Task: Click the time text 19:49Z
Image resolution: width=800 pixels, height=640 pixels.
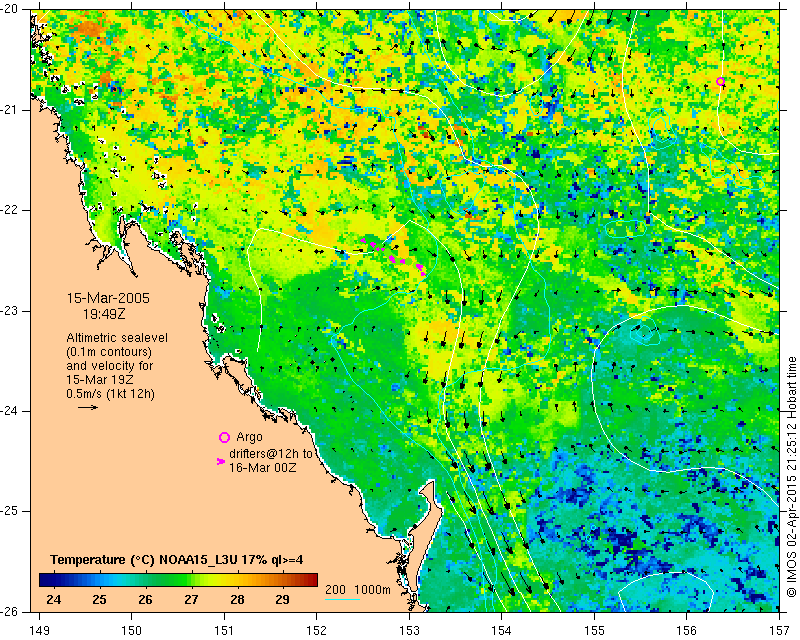Action: pos(104,314)
